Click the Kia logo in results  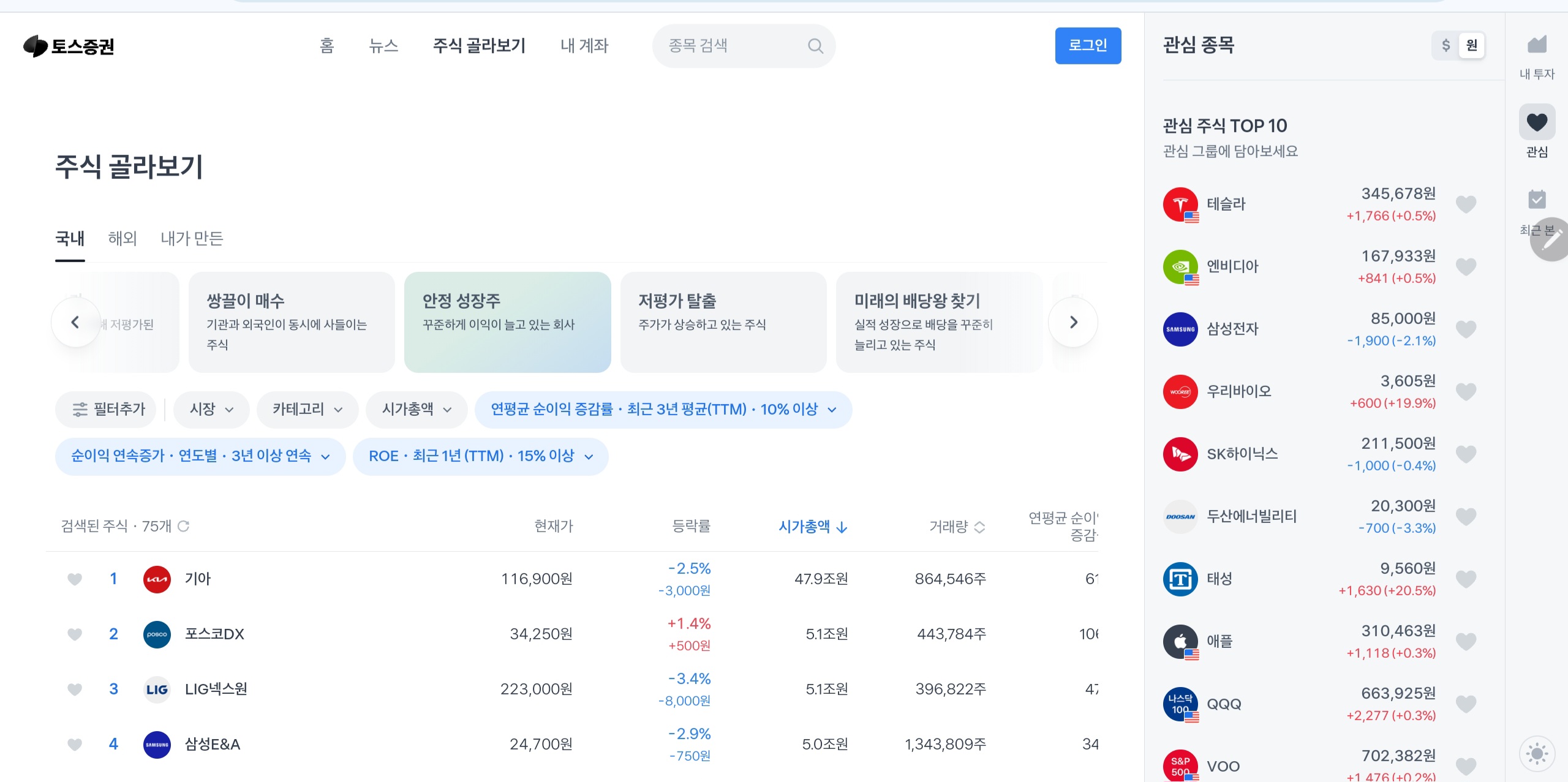point(157,579)
